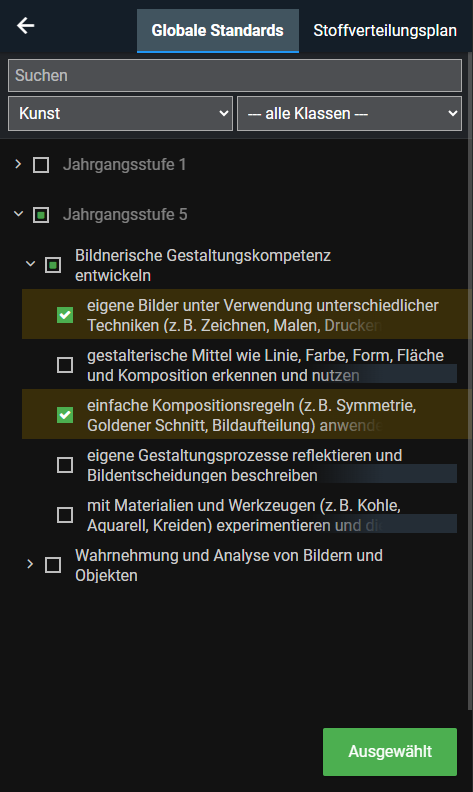Click the green Ausgewählt button
The width and height of the screenshot is (473, 792).
(x=390, y=752)
